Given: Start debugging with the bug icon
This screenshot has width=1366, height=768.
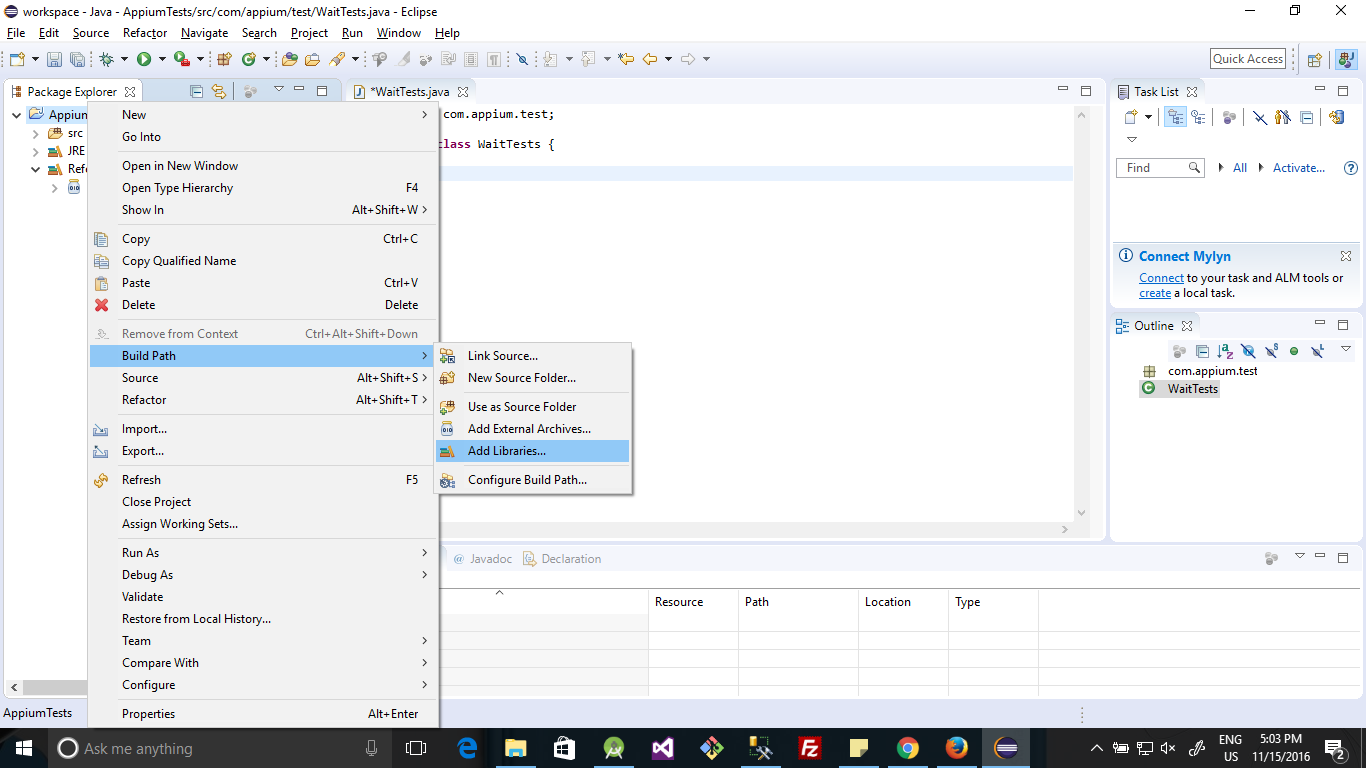Looking at the screenshot, I should pos(107,59).
